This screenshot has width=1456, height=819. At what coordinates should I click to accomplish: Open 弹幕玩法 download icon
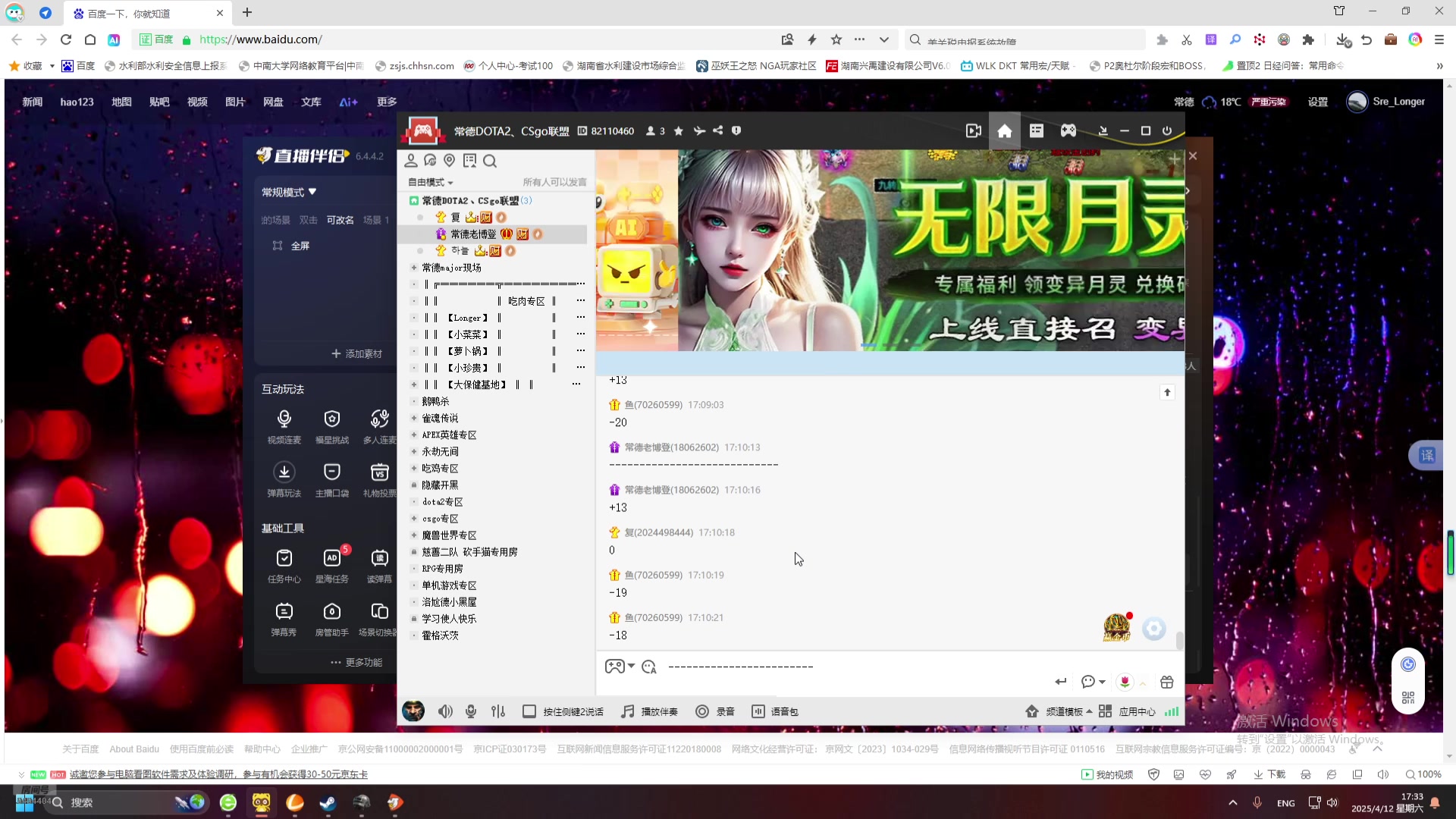click(284, 480)
